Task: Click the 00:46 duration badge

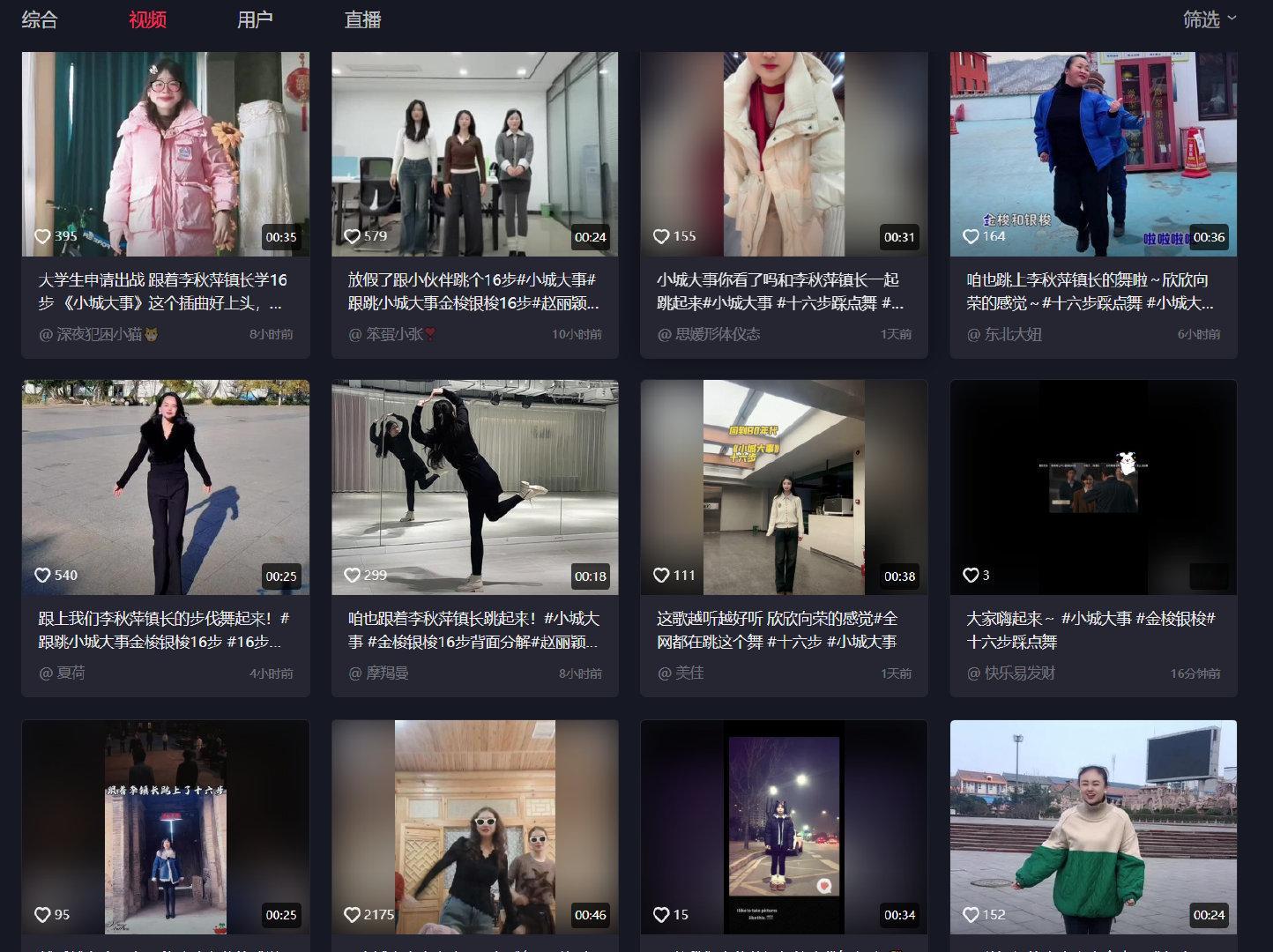Action: pos(591,915)
